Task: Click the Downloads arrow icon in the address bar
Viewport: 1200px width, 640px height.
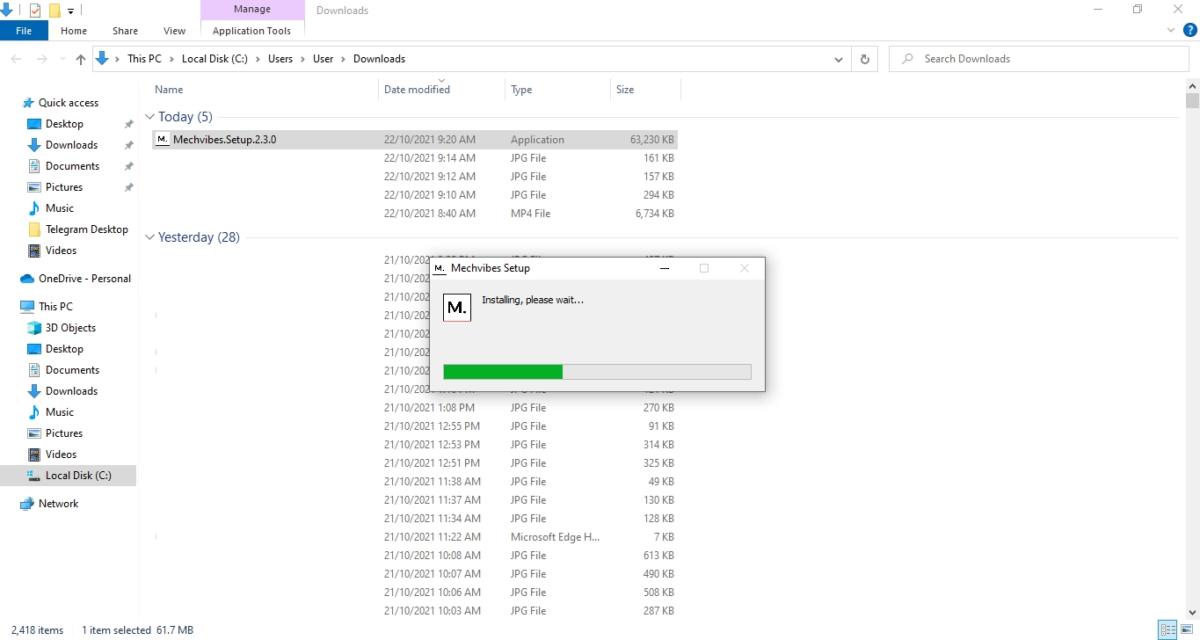Action: click(102, 58)
